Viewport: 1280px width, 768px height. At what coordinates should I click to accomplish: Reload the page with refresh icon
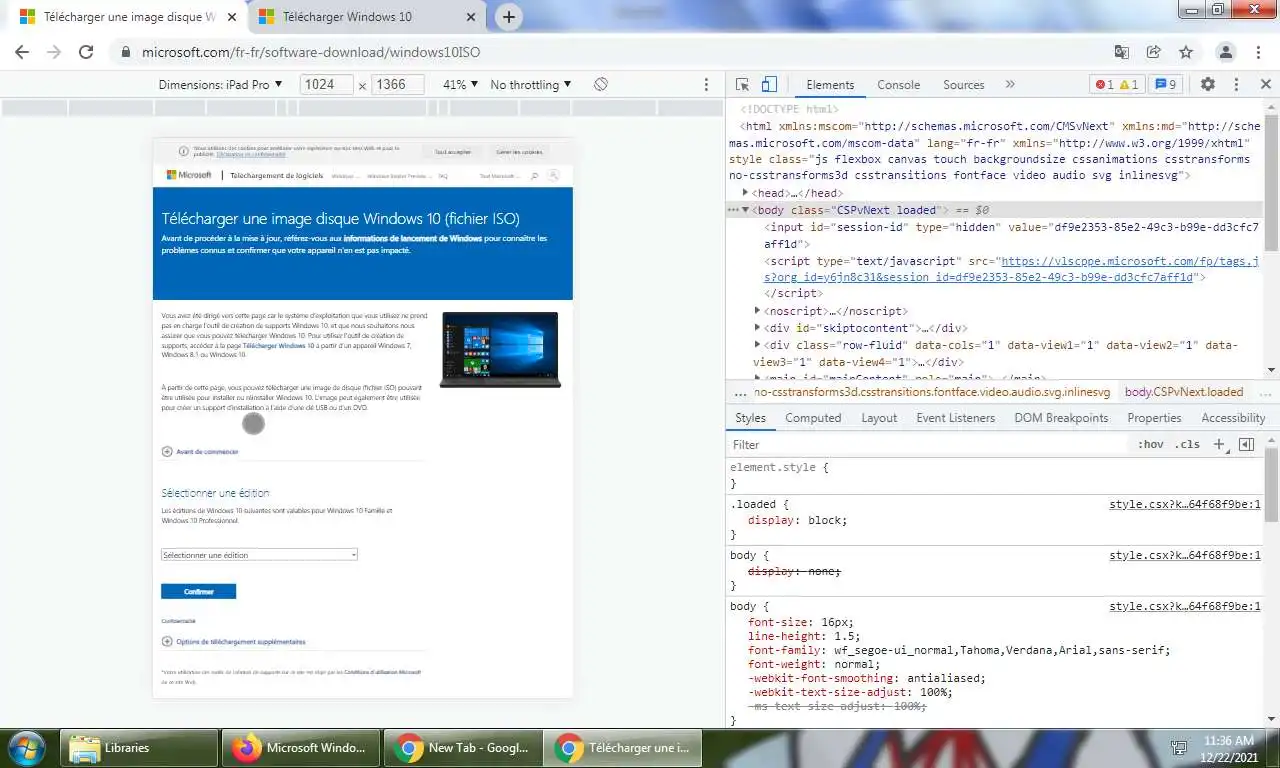point(86,52)
